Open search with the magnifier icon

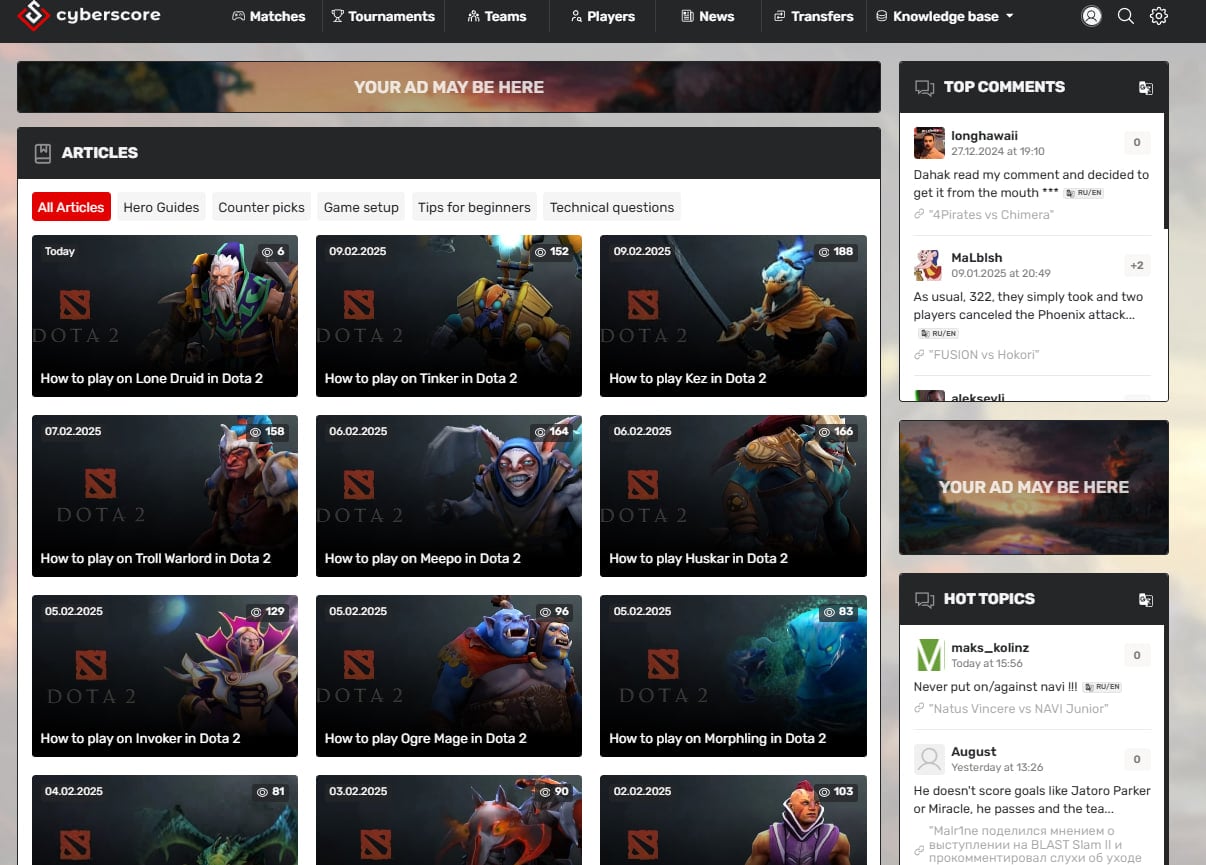1125,16
